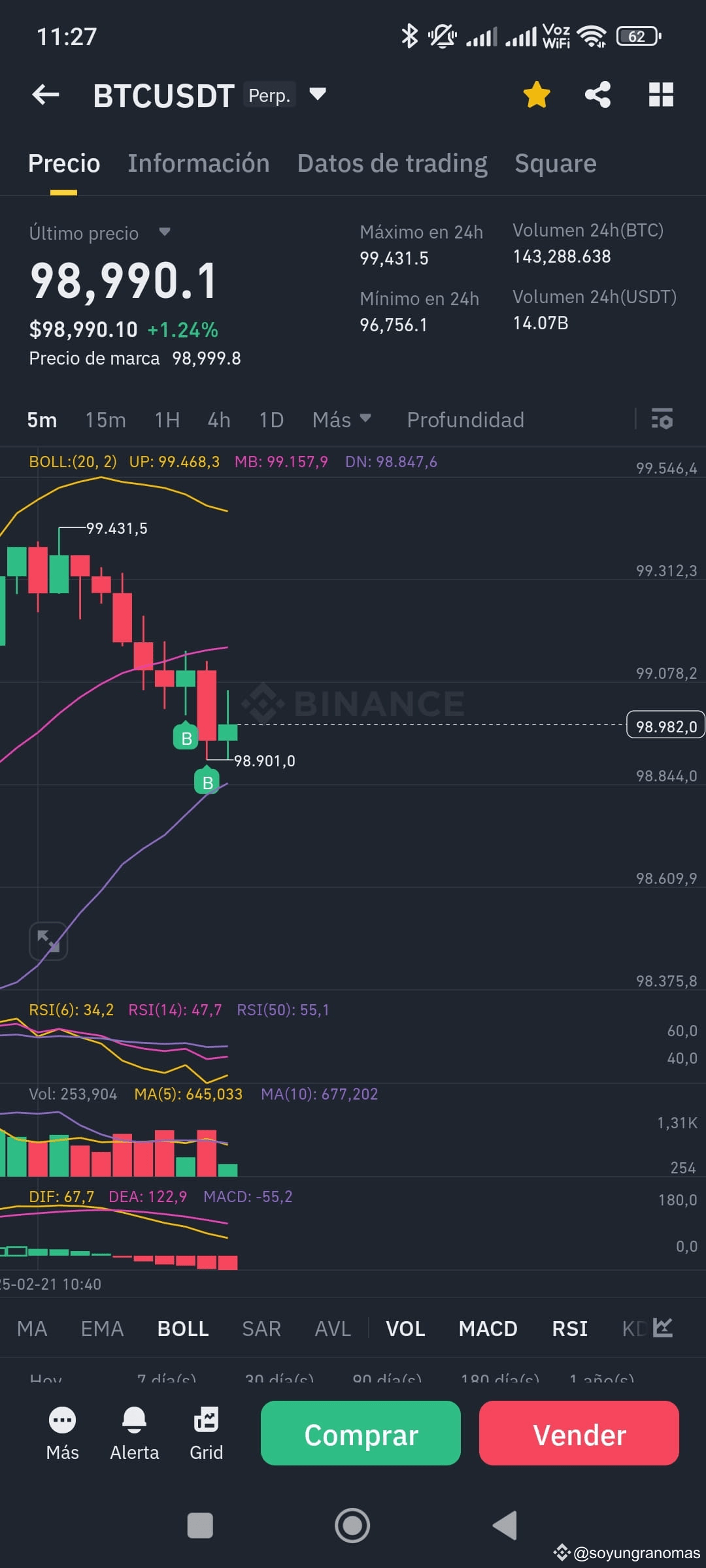The width and height of the screenshot is (706, 1568).
Task: Toggle the favorite star for BTCUSDT
Action: 537,95
